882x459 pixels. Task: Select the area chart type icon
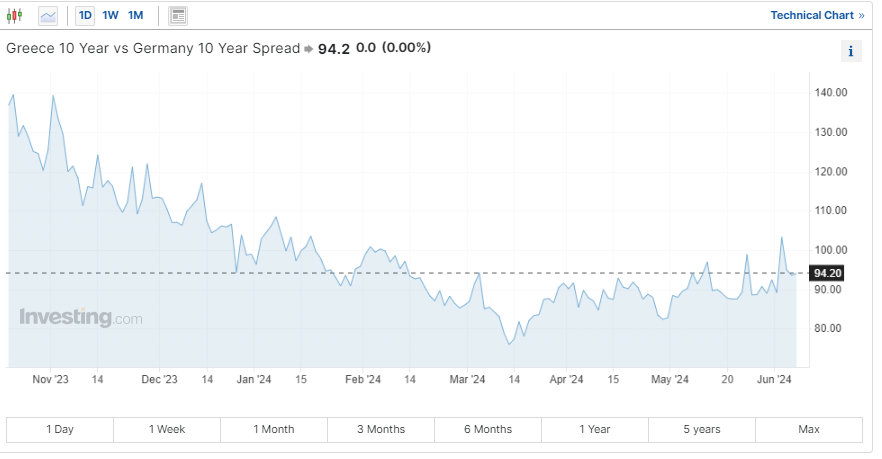[48, 16]
